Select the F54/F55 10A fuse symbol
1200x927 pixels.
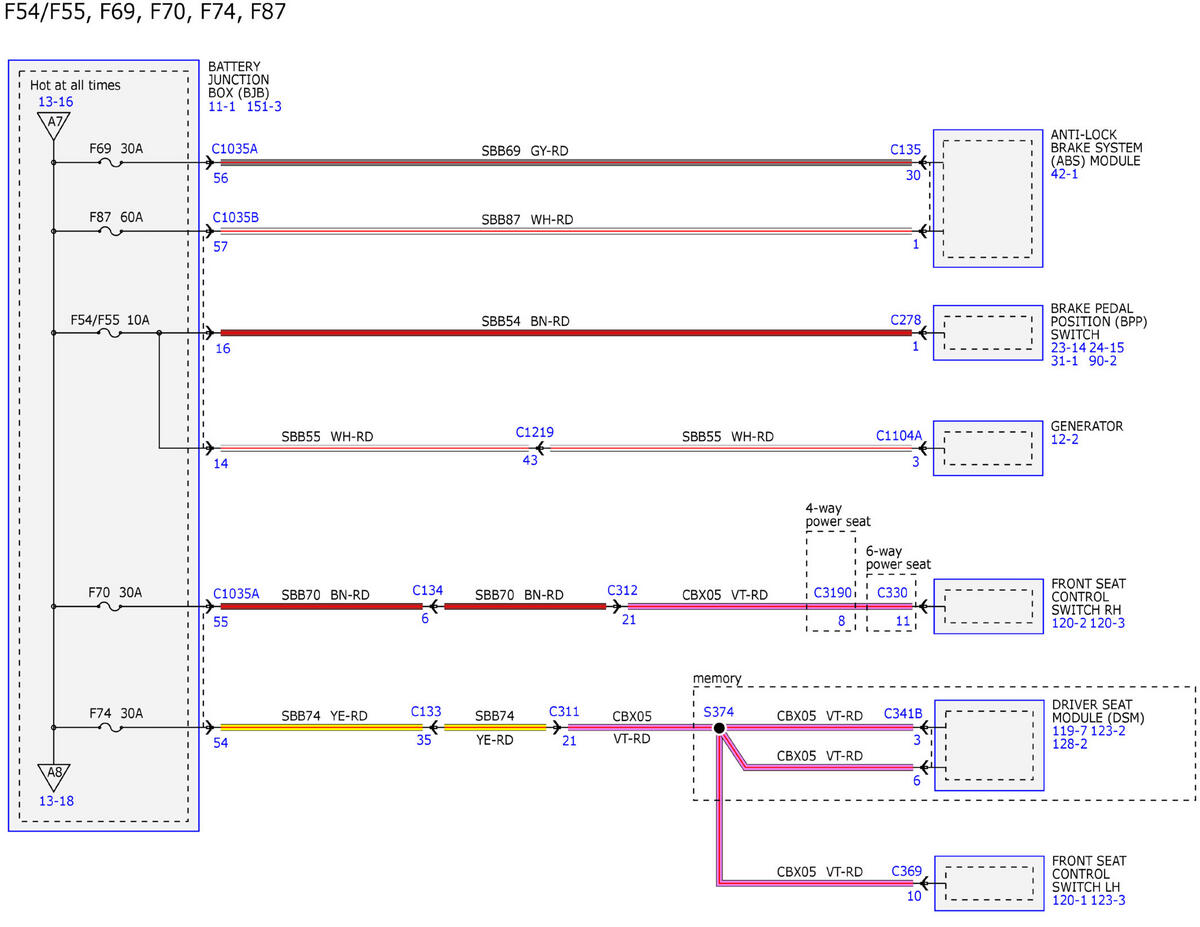(113, 334)
